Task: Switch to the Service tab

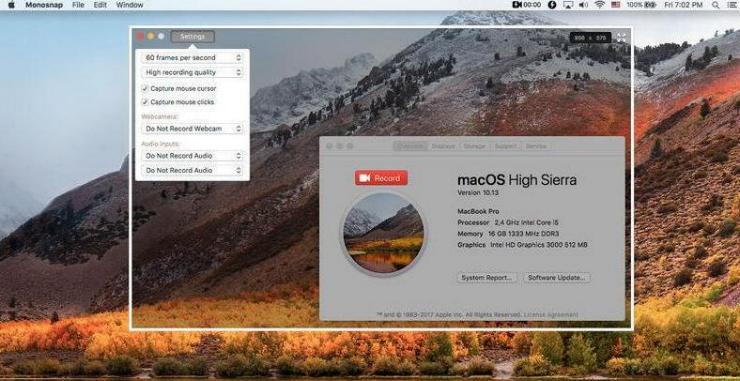Action: tap(536, 146)
